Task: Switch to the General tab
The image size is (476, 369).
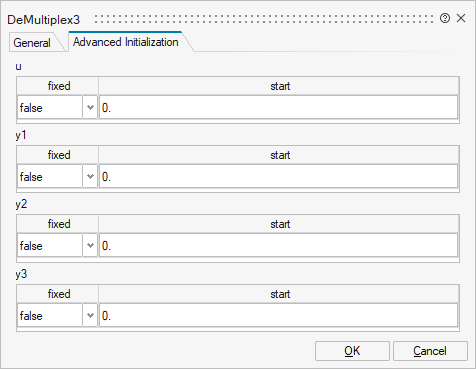Action: (32, 43)
